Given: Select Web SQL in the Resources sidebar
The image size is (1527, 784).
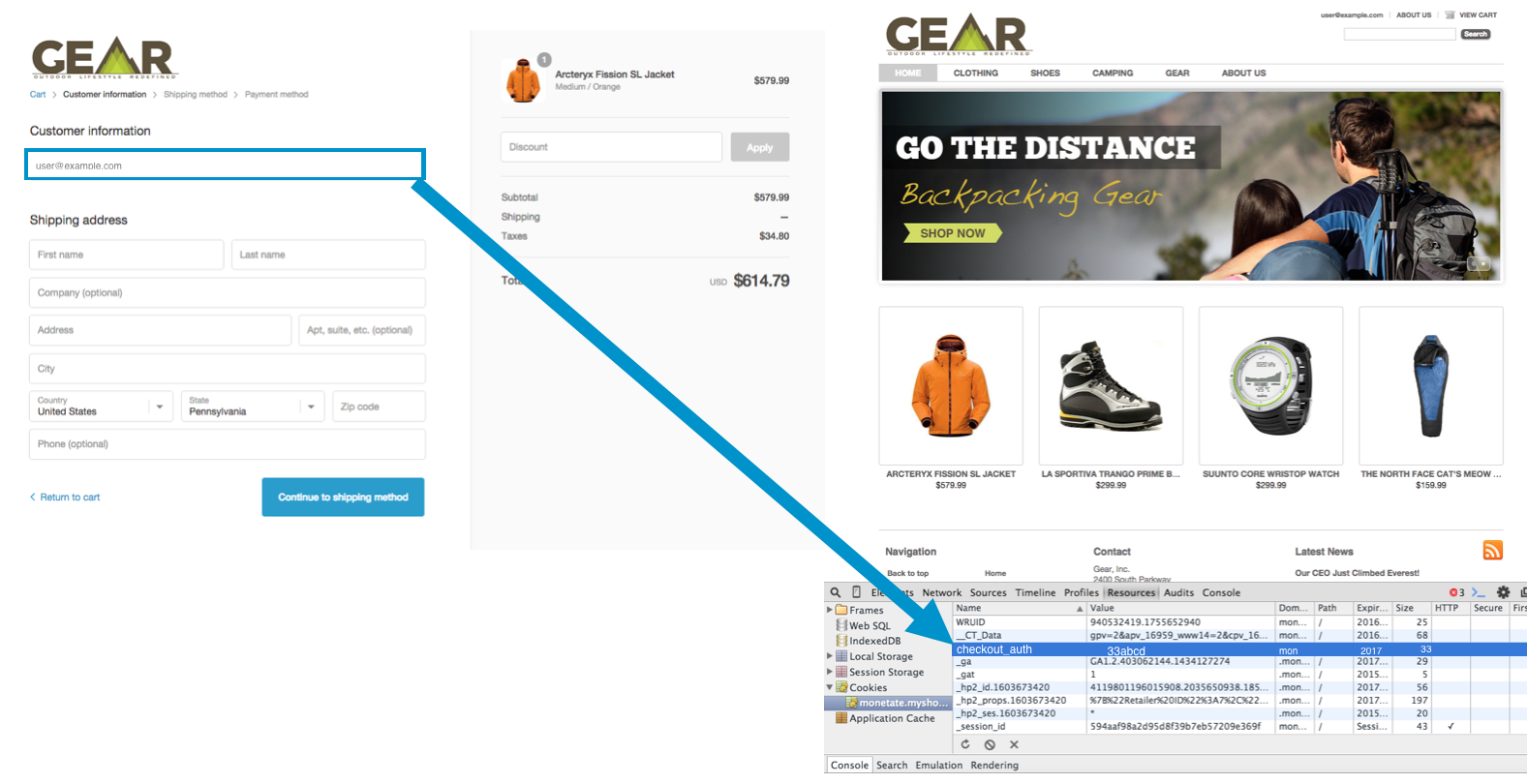Looking at the screenshot, I should point(870,625).
